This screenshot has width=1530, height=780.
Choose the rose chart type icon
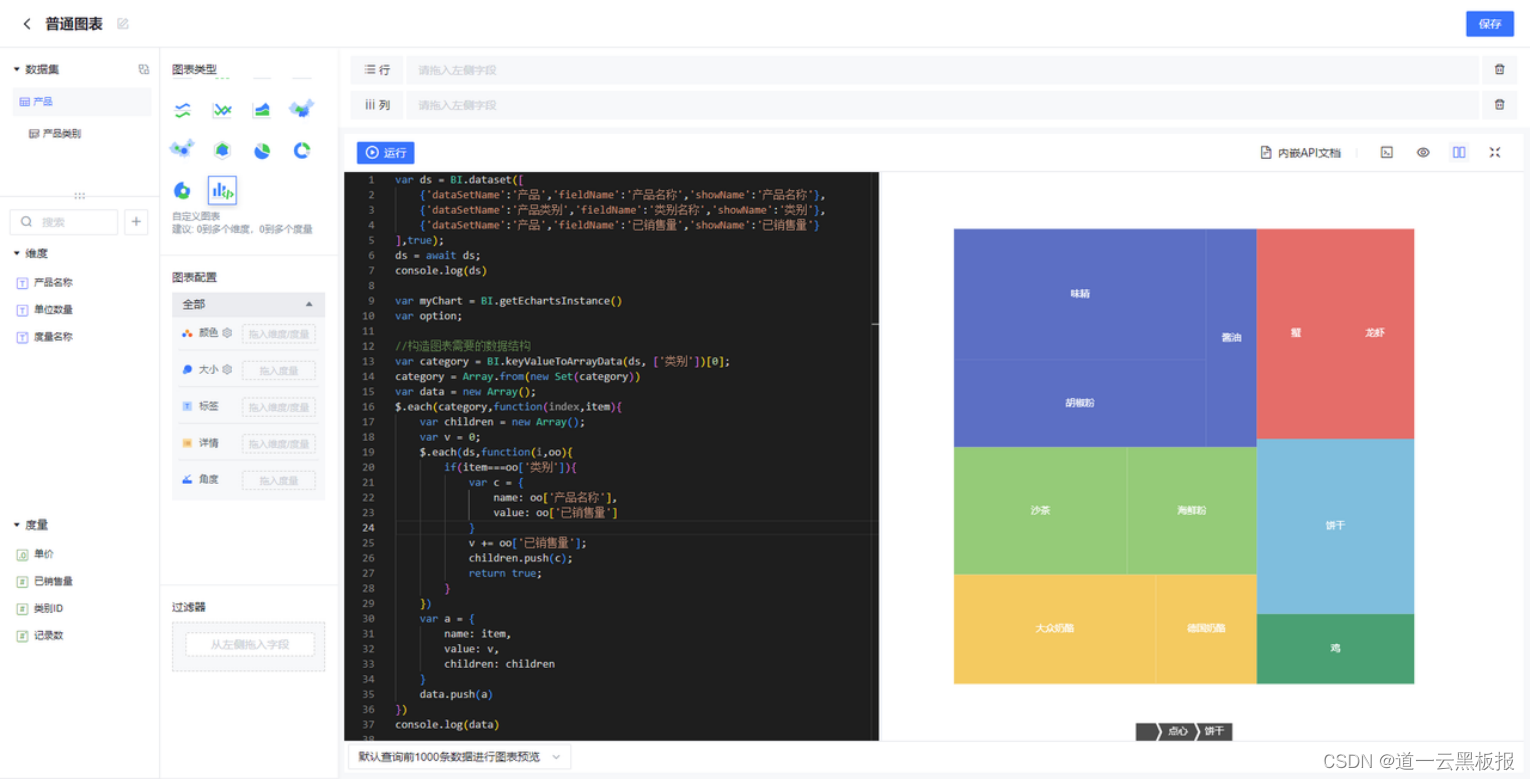point(182,190)
